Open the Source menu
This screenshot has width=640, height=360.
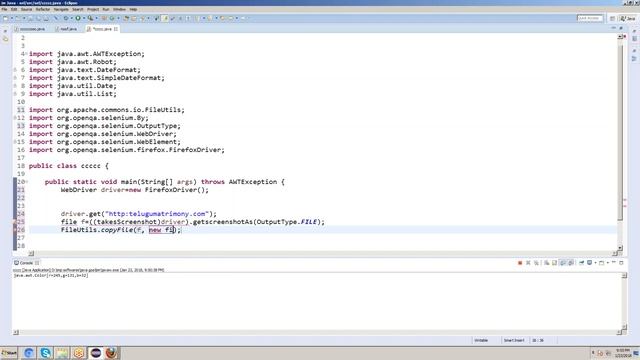click(26, 9)
